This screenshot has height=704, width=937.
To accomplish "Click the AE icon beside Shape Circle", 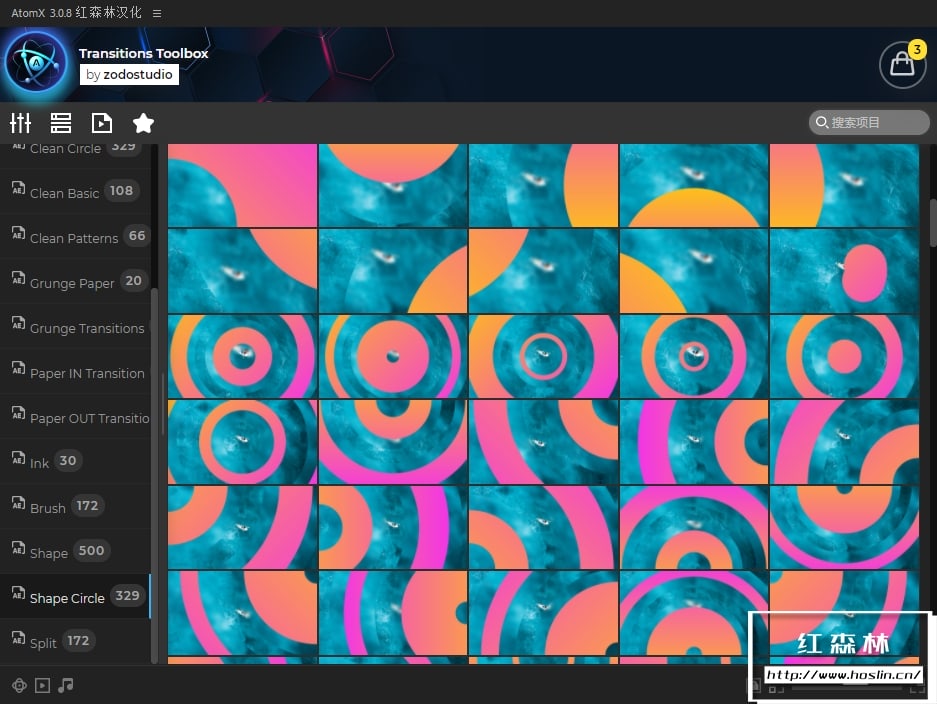I will [x=19, y=593].
